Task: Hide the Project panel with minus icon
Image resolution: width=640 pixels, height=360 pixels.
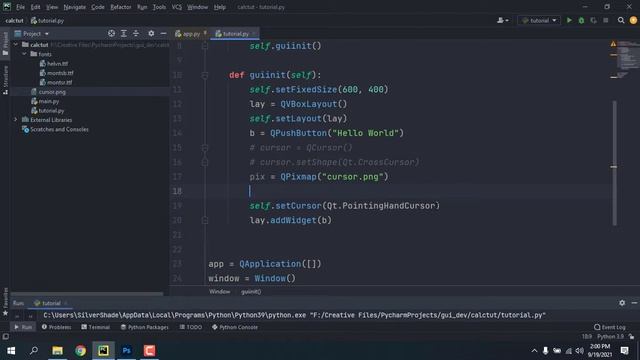Action: pos(163,33)
